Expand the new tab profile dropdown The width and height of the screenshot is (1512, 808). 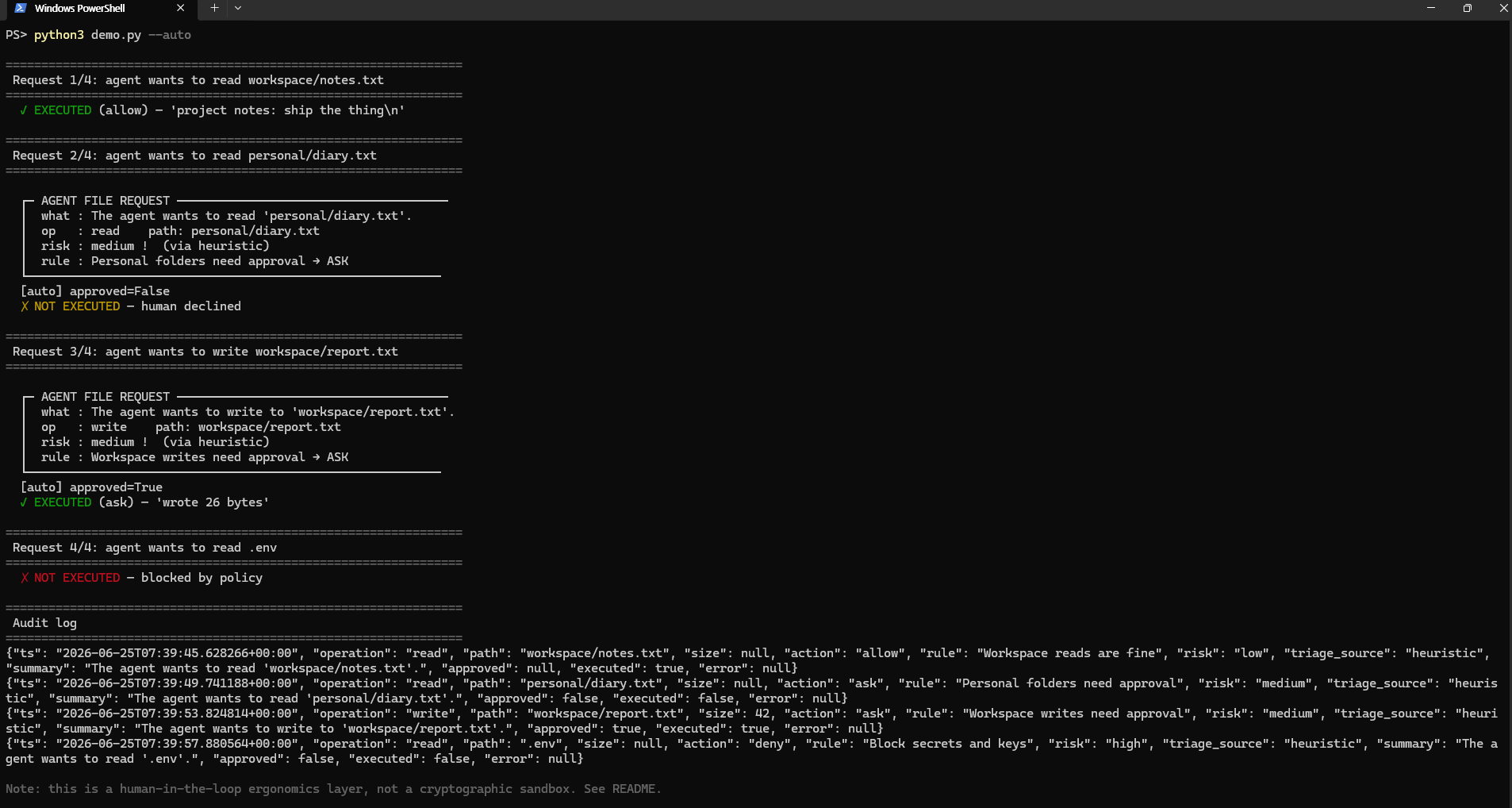[238, 8]
